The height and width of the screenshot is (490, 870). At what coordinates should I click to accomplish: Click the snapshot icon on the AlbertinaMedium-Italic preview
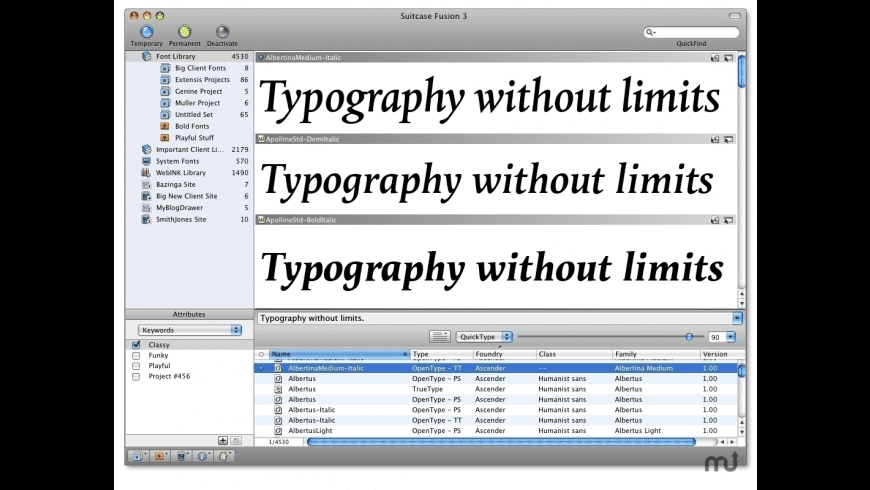(715, 58)
